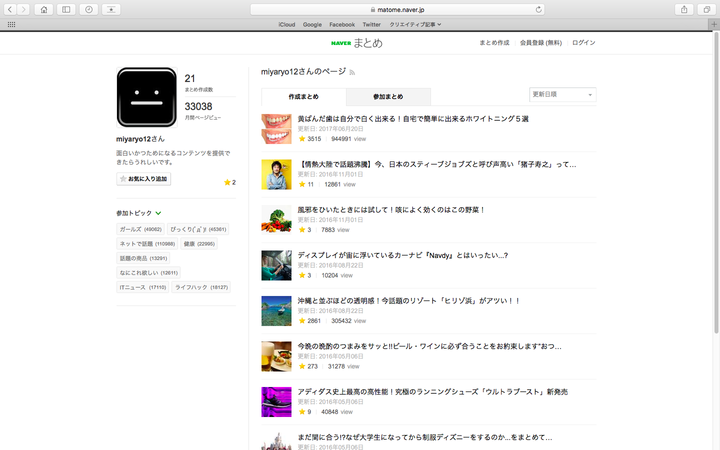The width and height of the screenshot is (720, 450).
Task: Open the ヒリゾ浜 resort article title
Action: tap(409, 301)
